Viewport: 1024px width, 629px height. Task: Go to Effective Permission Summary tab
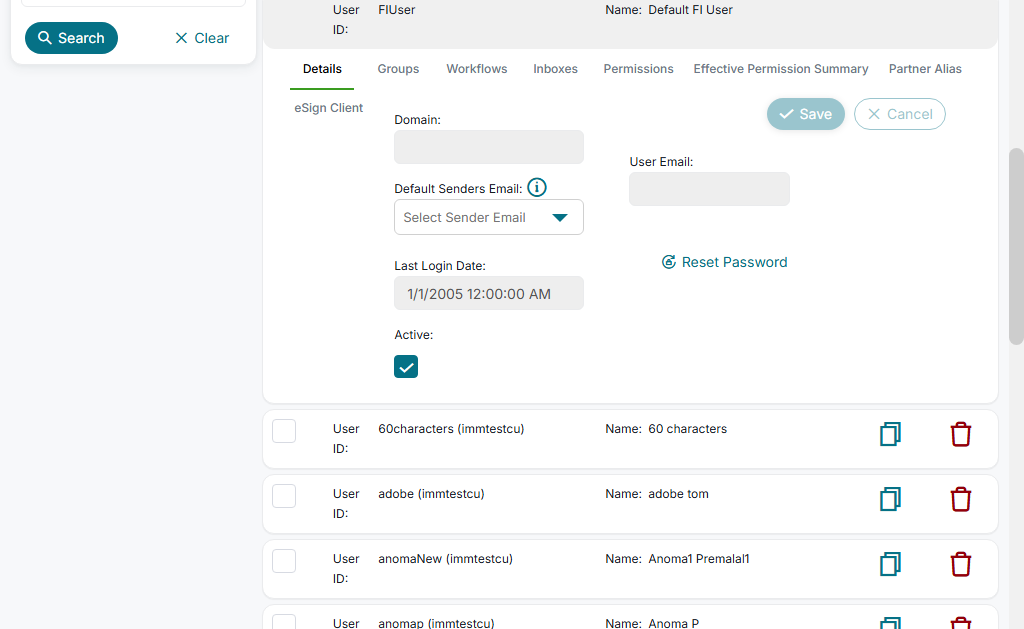[x=781, y=69]
